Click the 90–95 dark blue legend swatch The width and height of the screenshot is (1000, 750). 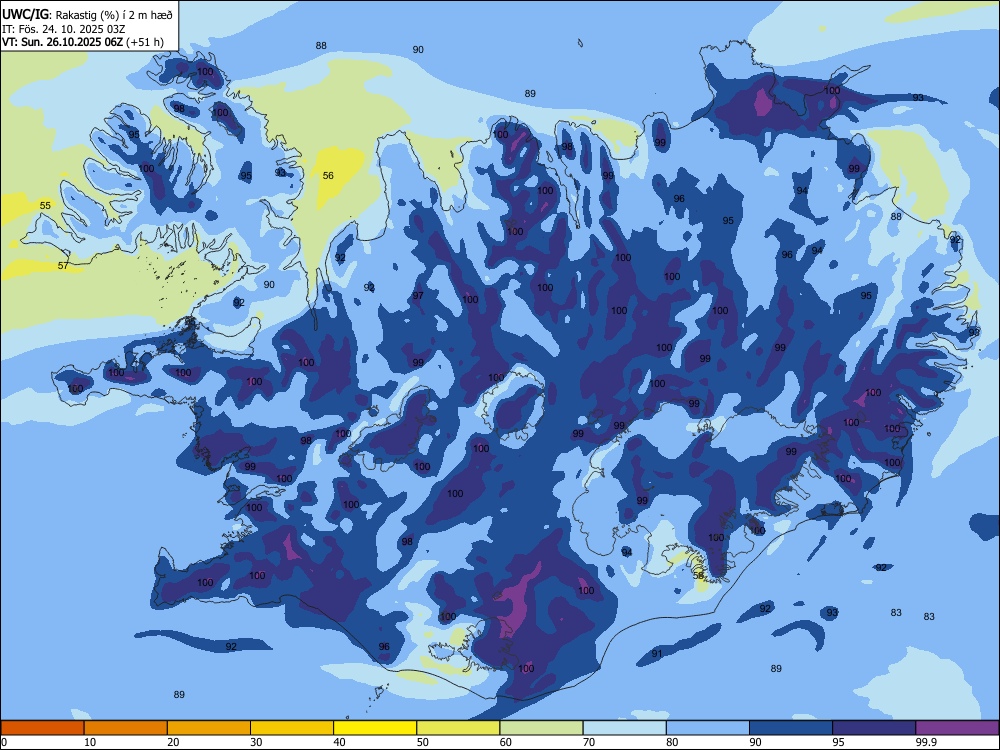pos(791,728)
